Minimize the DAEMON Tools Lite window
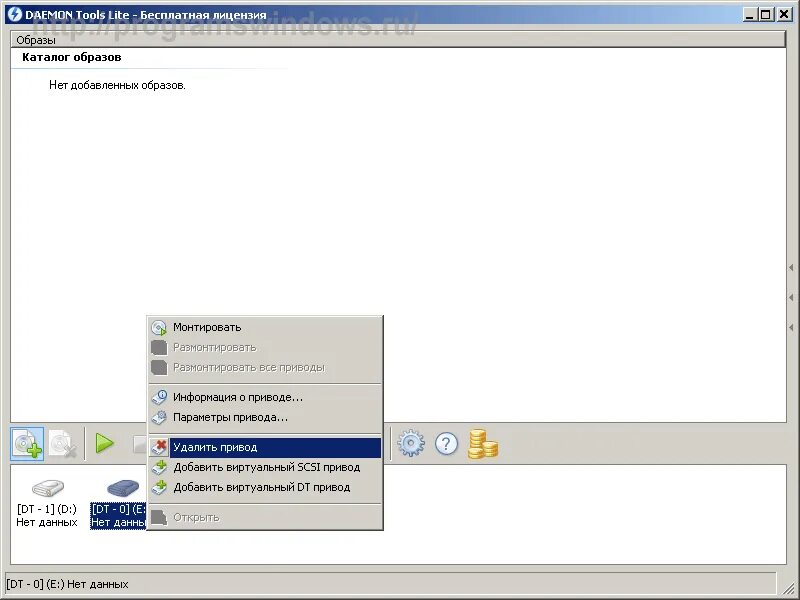 pyautogui.click(x=749, y=15)
